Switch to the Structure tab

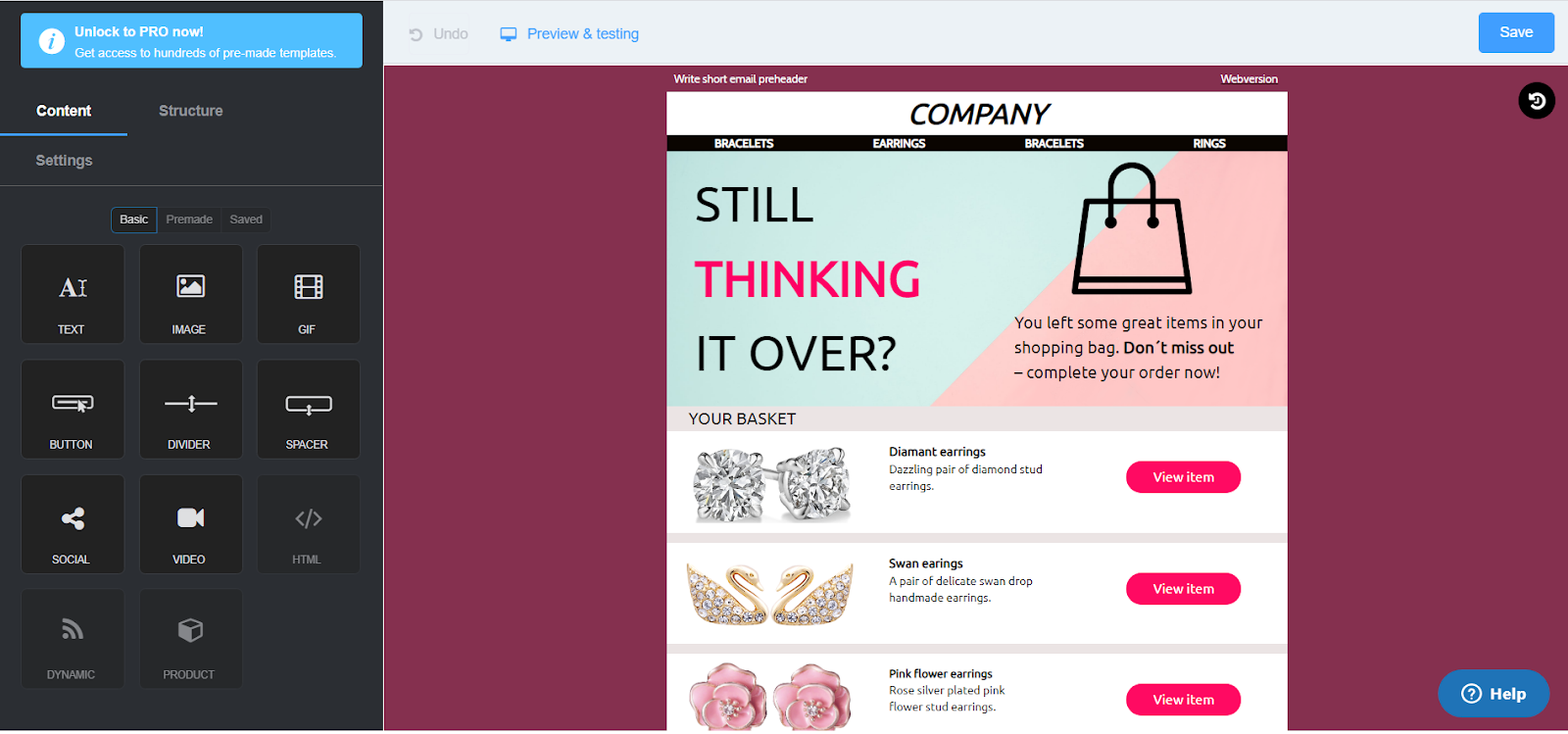pos(191,111)
